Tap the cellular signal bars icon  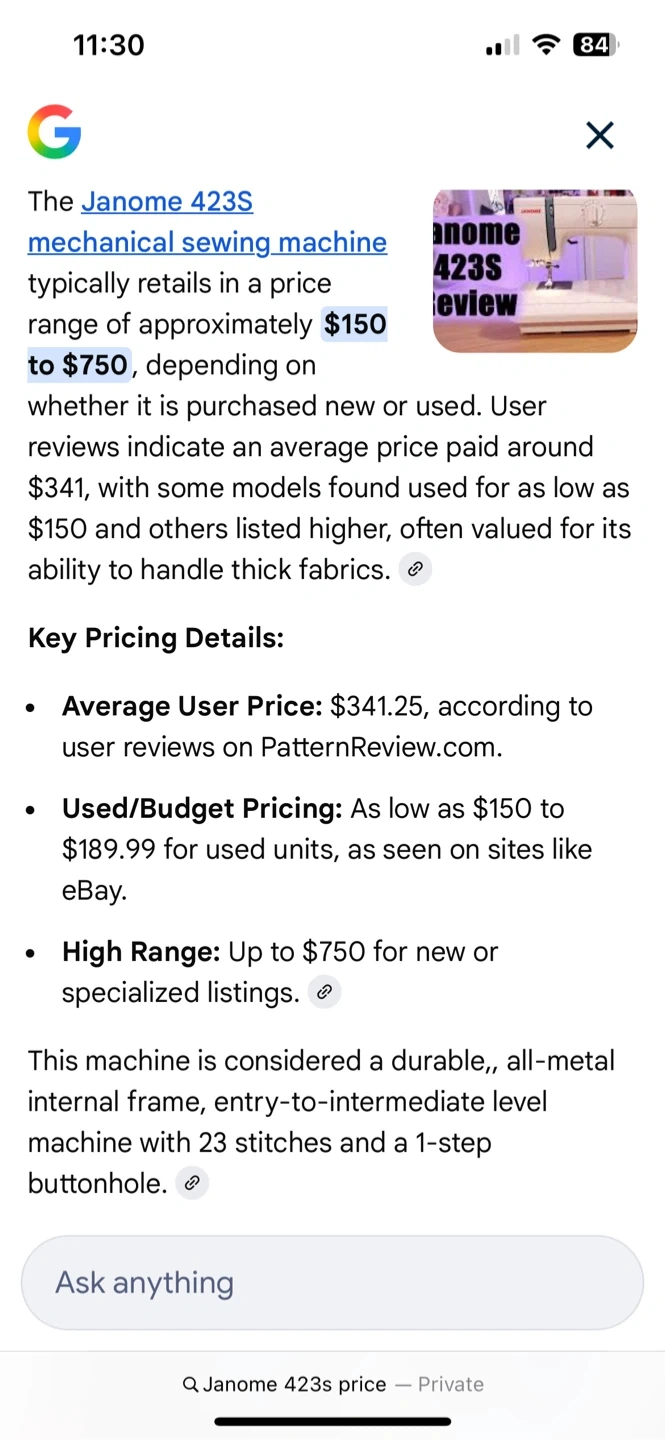[502, 46]
